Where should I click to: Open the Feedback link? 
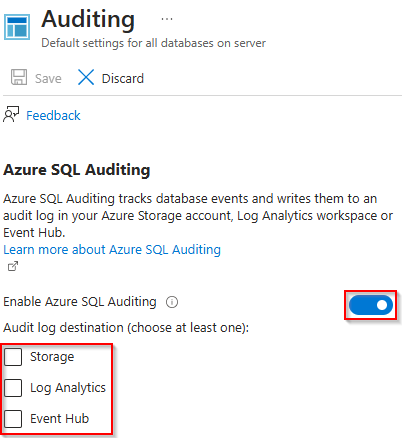(53, 116)
